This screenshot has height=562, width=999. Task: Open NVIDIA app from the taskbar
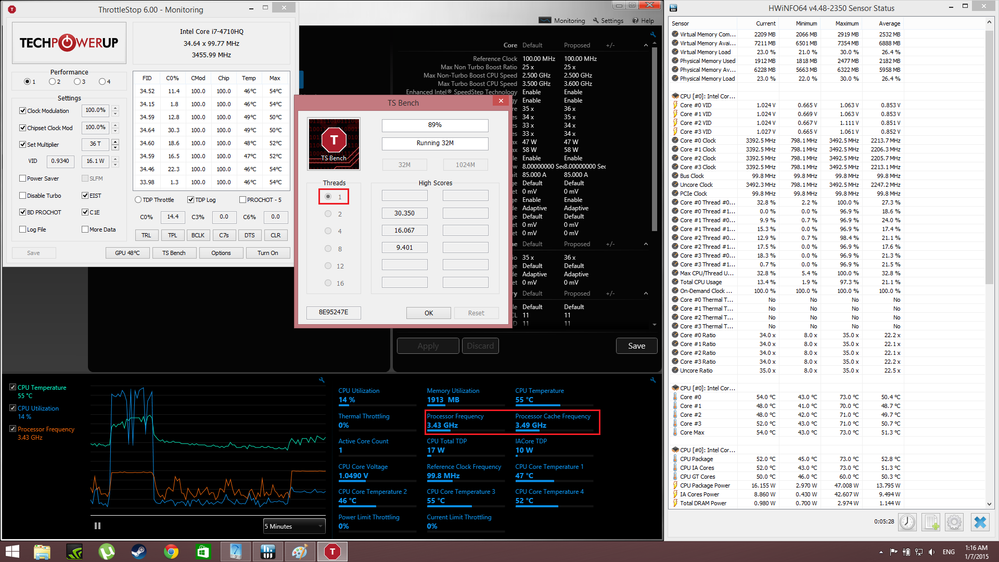click(x=75, y=552)
